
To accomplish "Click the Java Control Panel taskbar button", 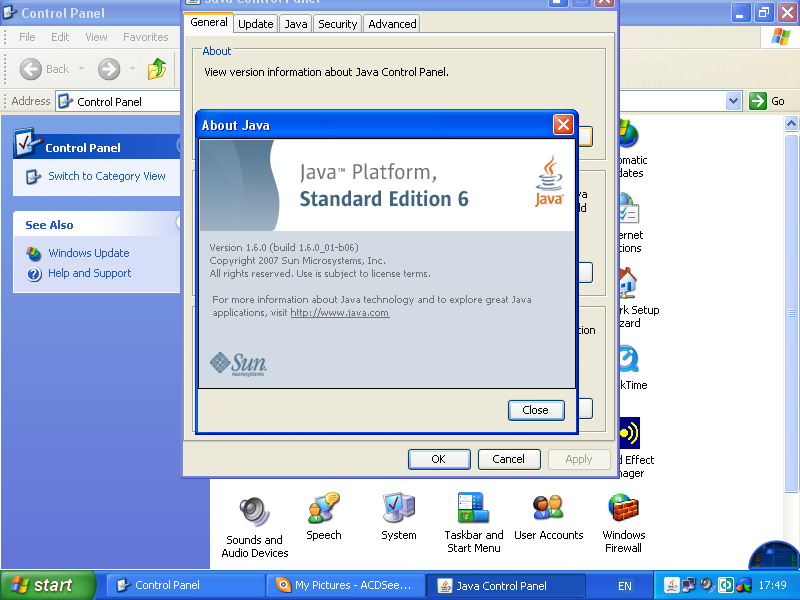I will click(x=506, y=586).
